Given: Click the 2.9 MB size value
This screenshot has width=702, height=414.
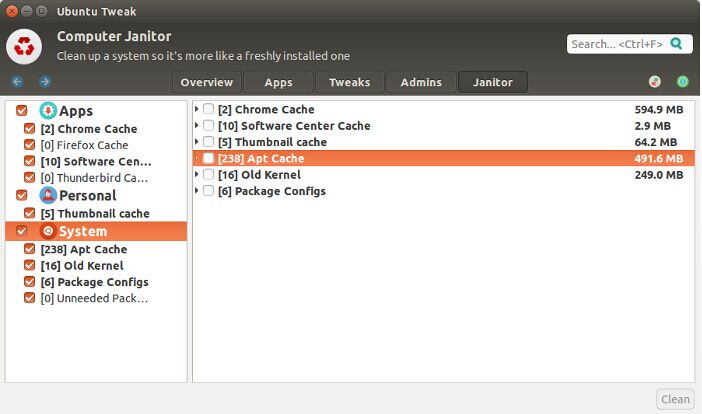Looking at the screenshot, I should pos(652,126).
